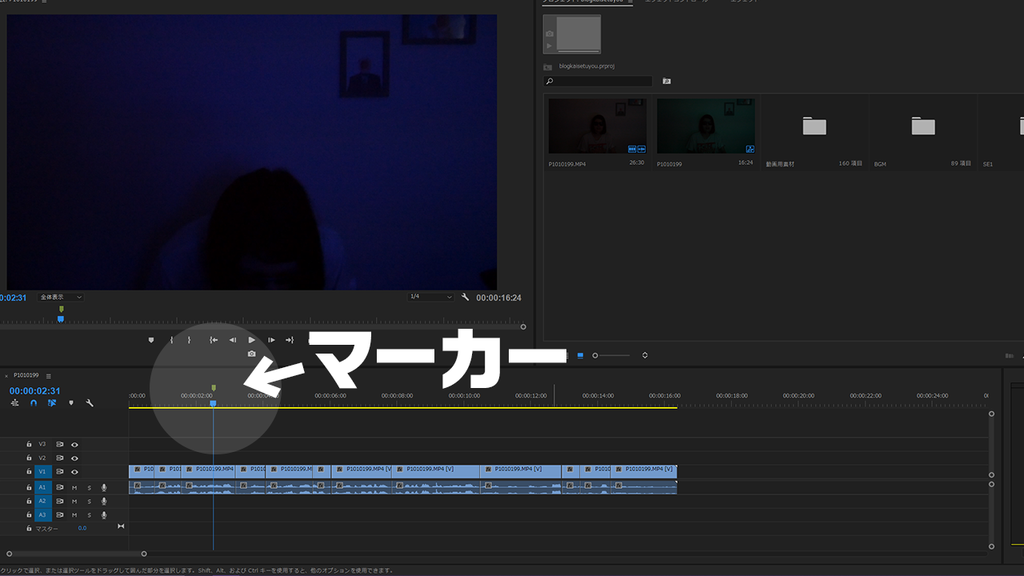Select P1010199.MP4 clip thumbnail
Screen dimensions: 1024x576
(598, 126)
